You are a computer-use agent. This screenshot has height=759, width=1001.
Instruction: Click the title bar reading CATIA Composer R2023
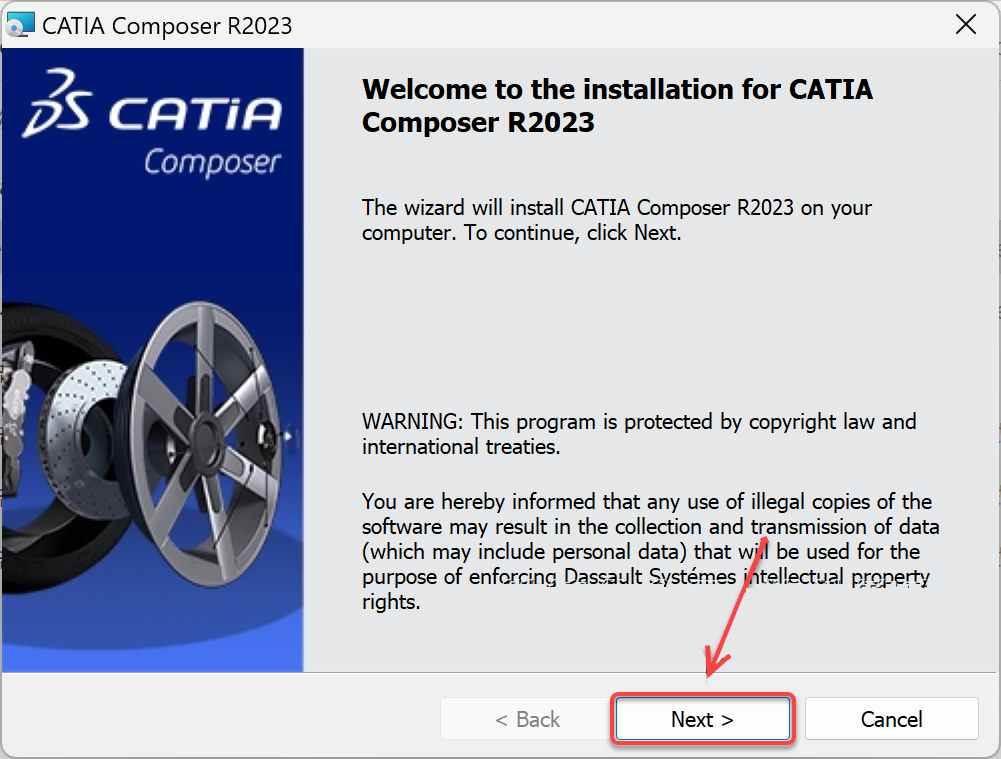tap(168, 25)
